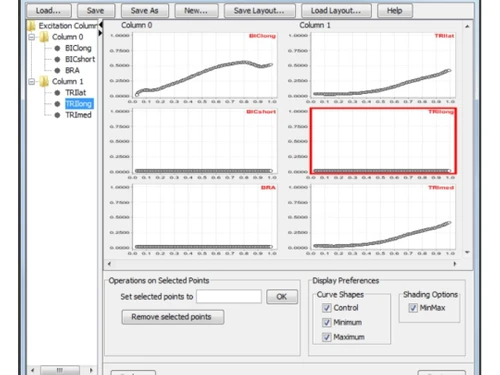
Task: Click tree panel scroll left arrow
Action: [x=32, y=370]
